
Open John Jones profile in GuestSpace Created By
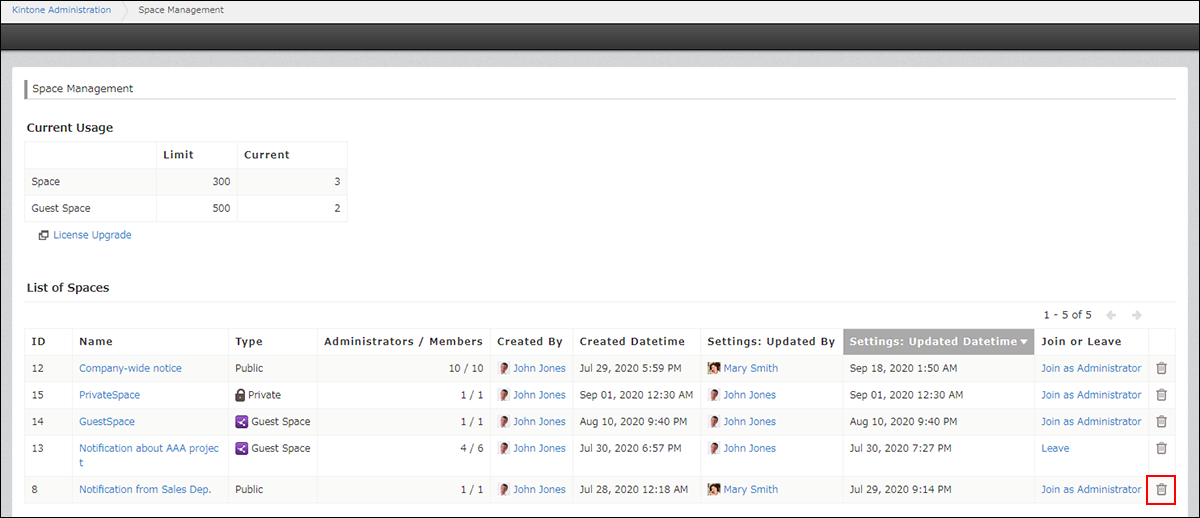(539, 422)
